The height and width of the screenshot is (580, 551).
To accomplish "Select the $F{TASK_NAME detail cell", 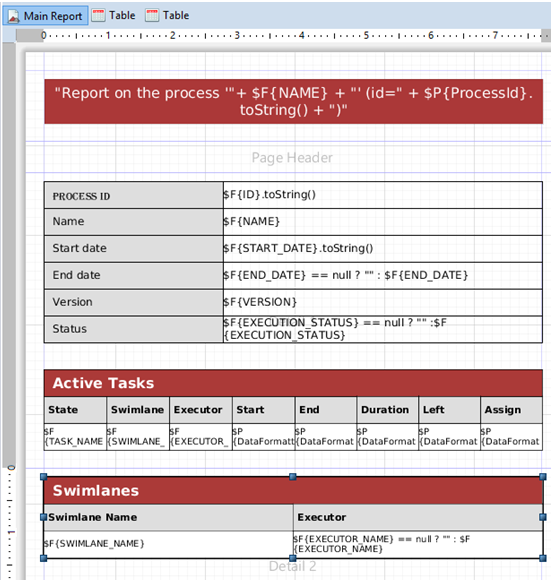I will click(x=75, y=437).
